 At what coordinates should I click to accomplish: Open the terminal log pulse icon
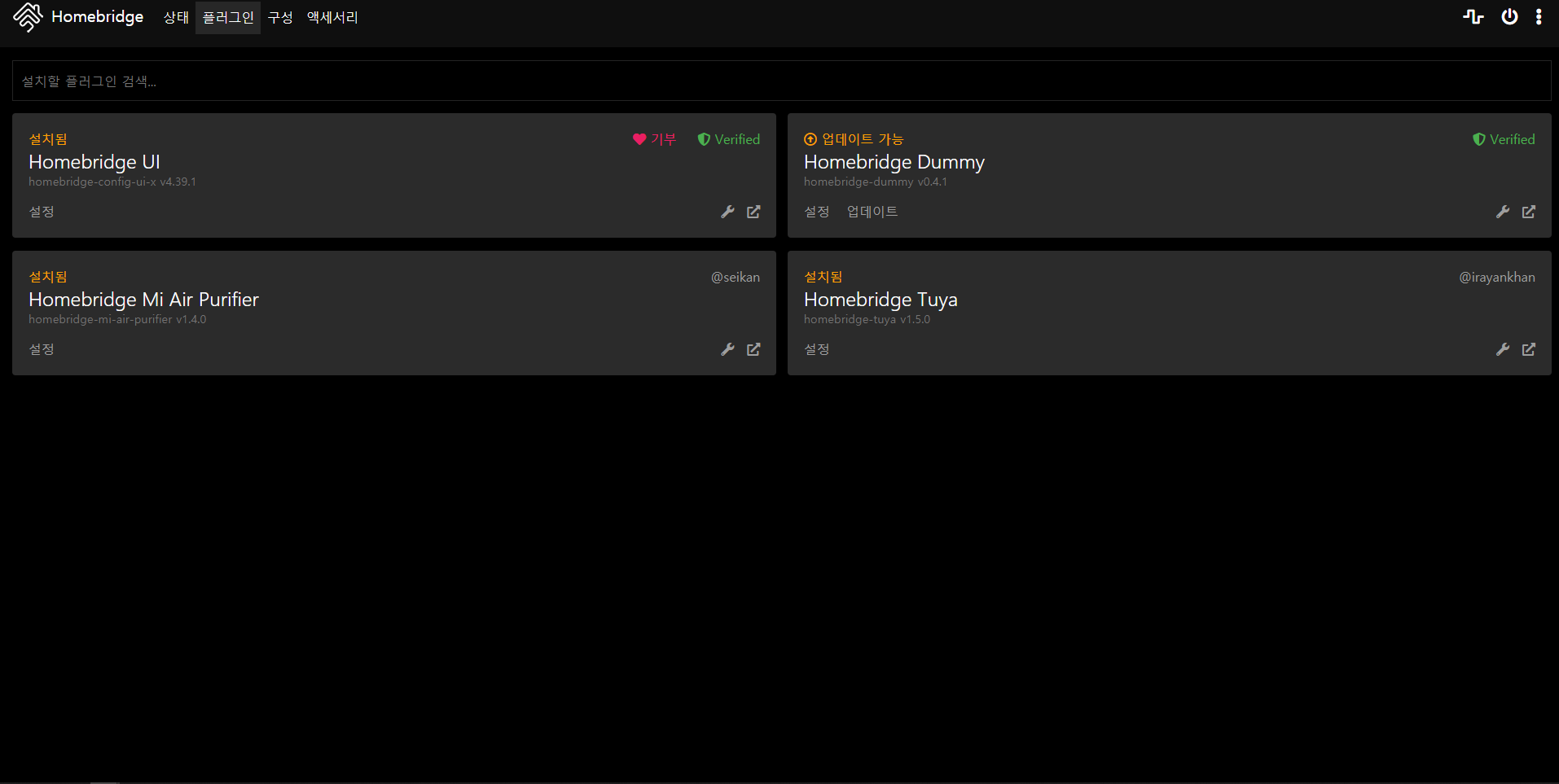[x=1473, y=17]
